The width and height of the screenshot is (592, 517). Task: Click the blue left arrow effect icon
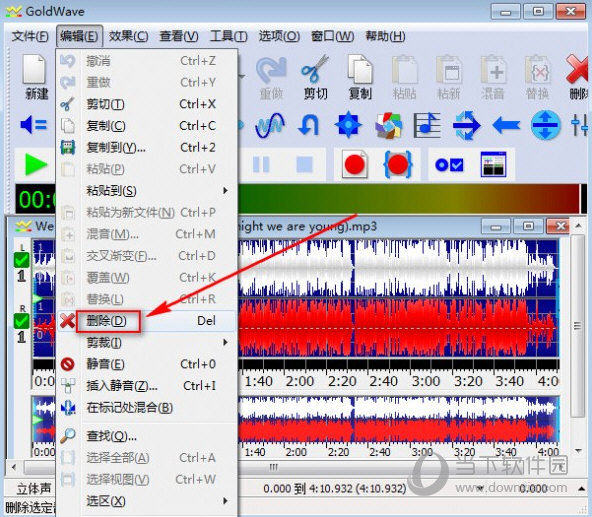506,125
